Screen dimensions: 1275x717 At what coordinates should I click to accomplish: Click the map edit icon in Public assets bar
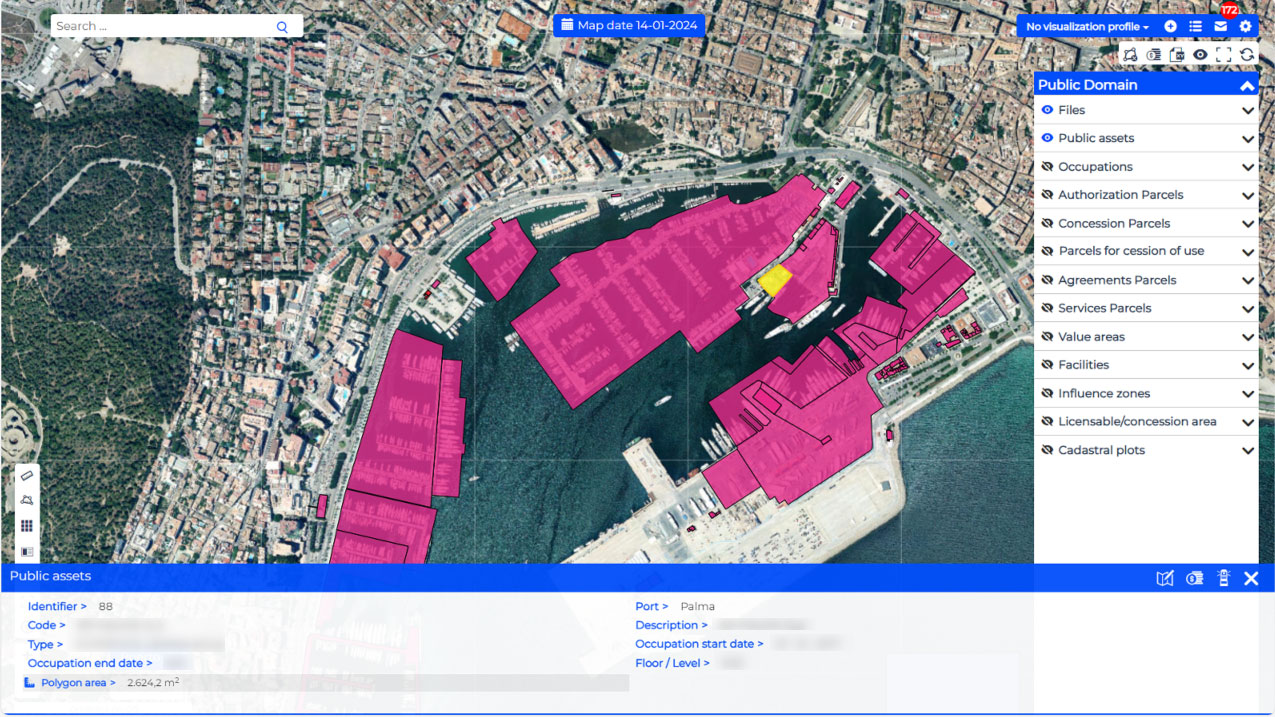click(x=1164, y=578)
